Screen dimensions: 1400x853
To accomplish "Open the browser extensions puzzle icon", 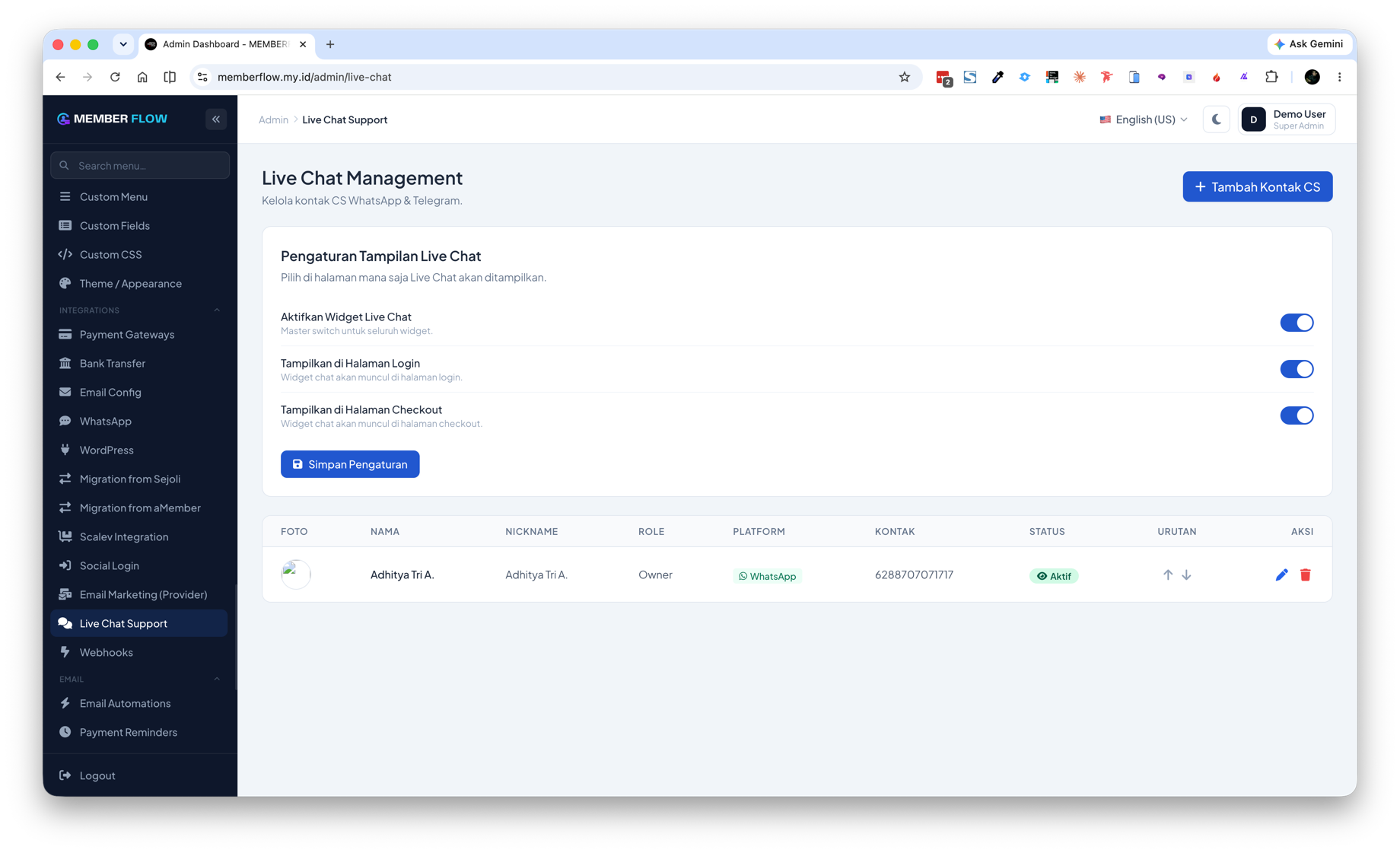I will tap(1271, 77).
